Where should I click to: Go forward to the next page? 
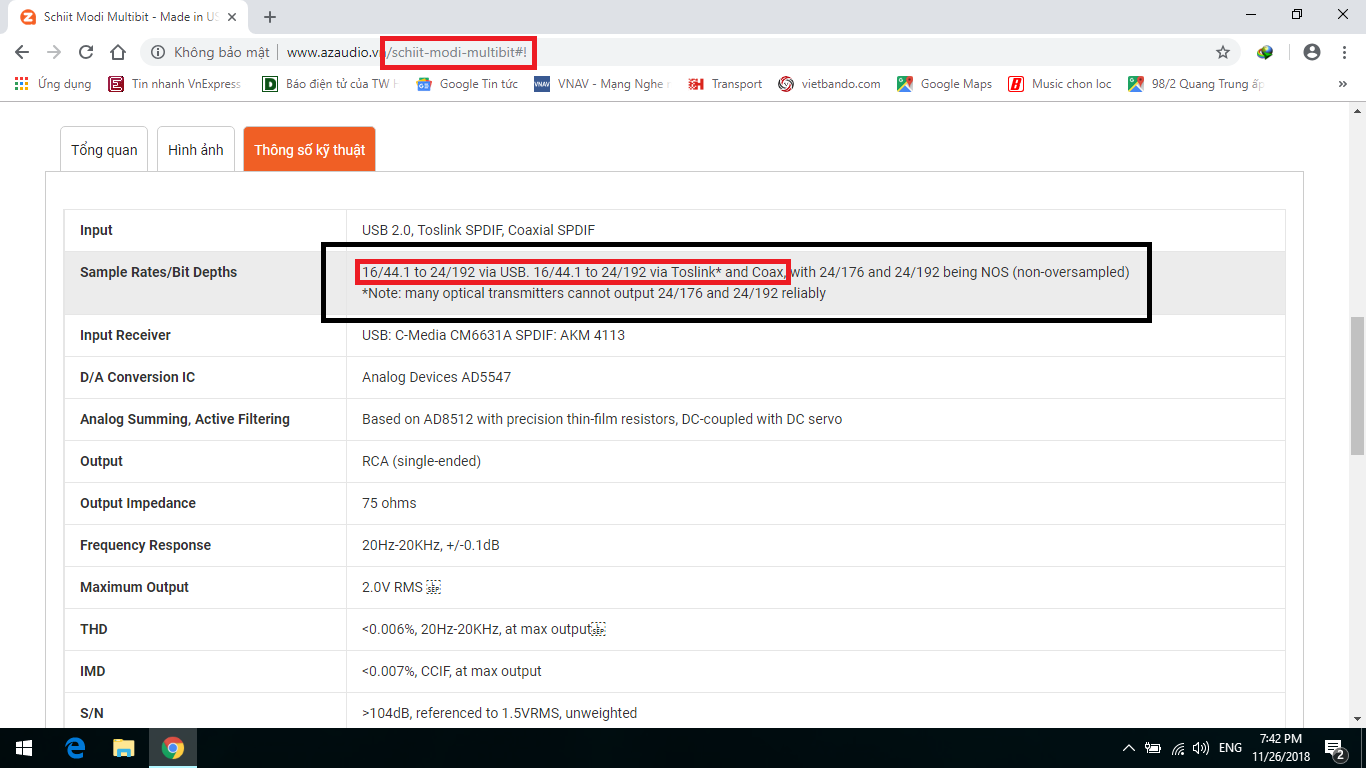click(54, 52)
